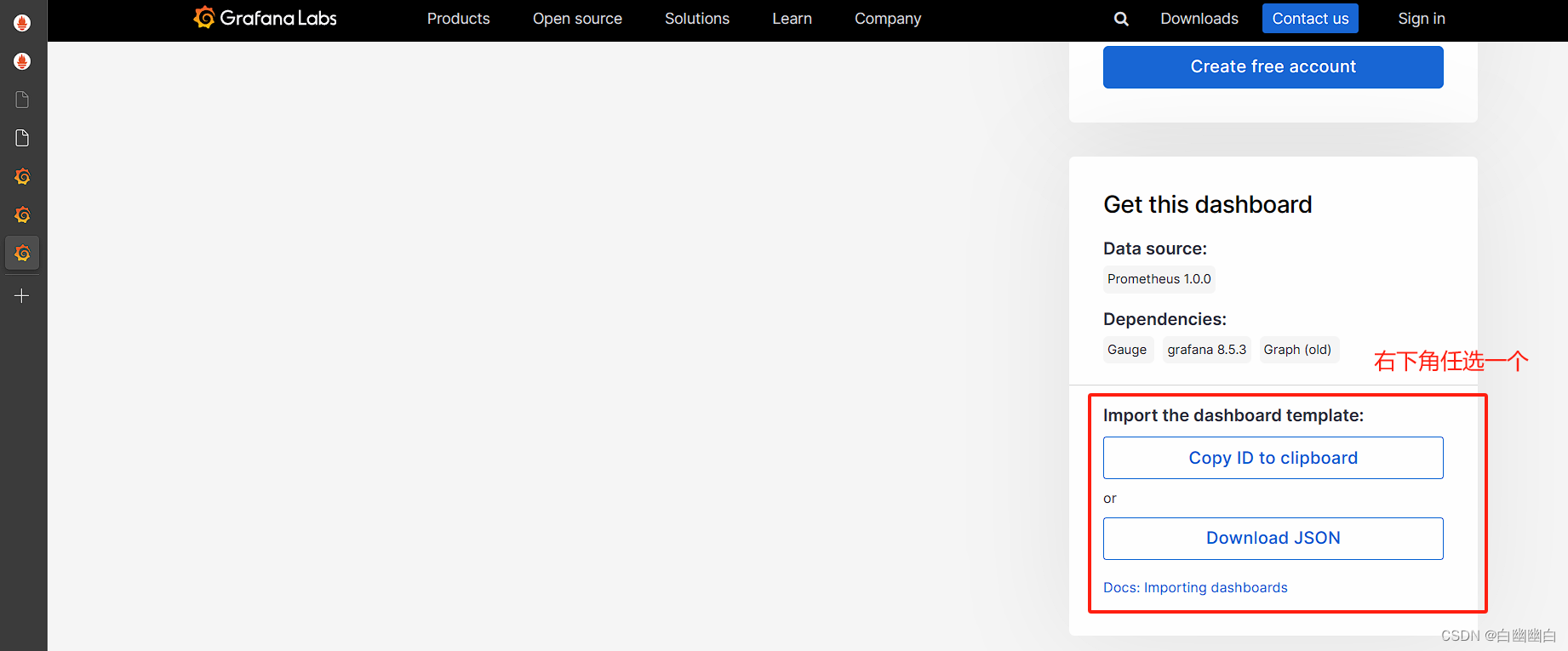Screen dimensions: 1568x651
Task: Open the Solutions menu
Action: pyautogui.click(x=697, y=19)
